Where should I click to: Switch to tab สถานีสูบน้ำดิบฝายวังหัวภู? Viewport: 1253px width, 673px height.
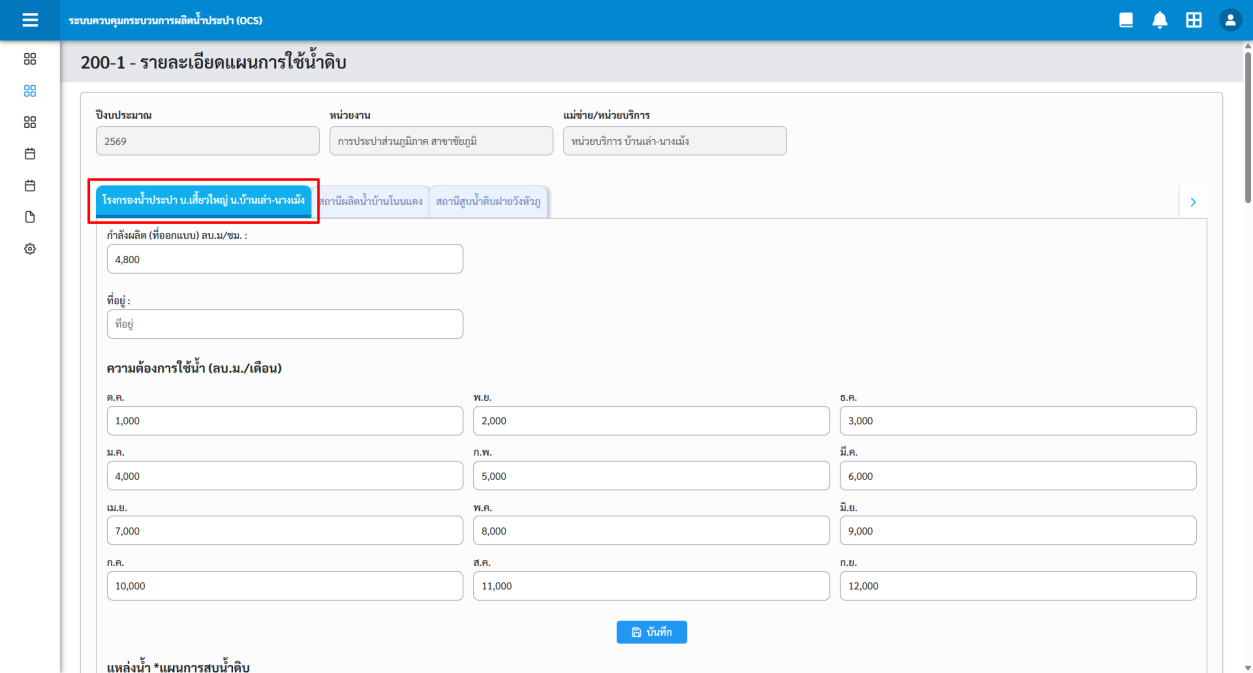[488, 201]
